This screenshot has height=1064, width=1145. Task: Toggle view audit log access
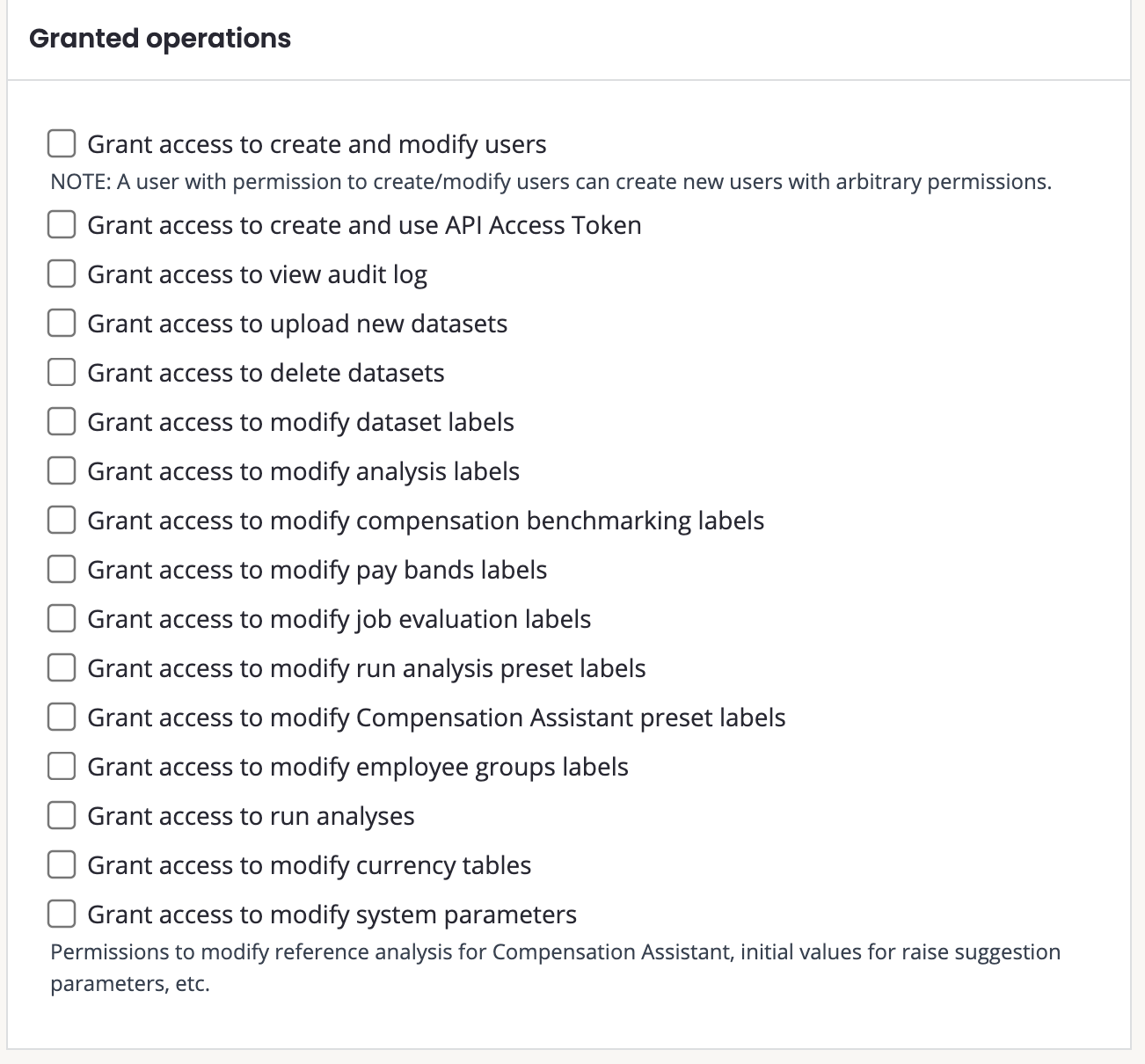[61, 273]
